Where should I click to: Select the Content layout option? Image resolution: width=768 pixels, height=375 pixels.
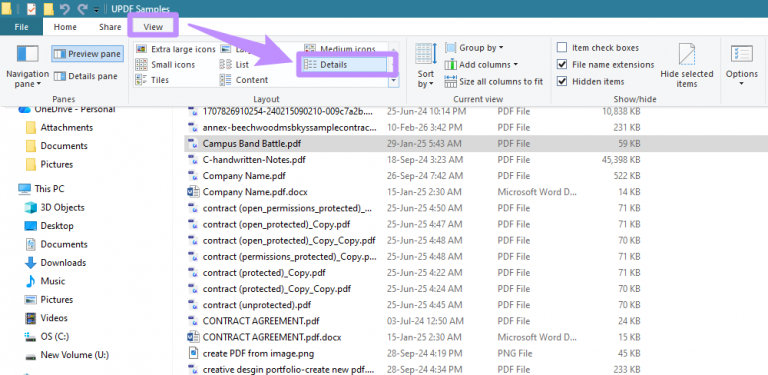click(x=244, y=80)
